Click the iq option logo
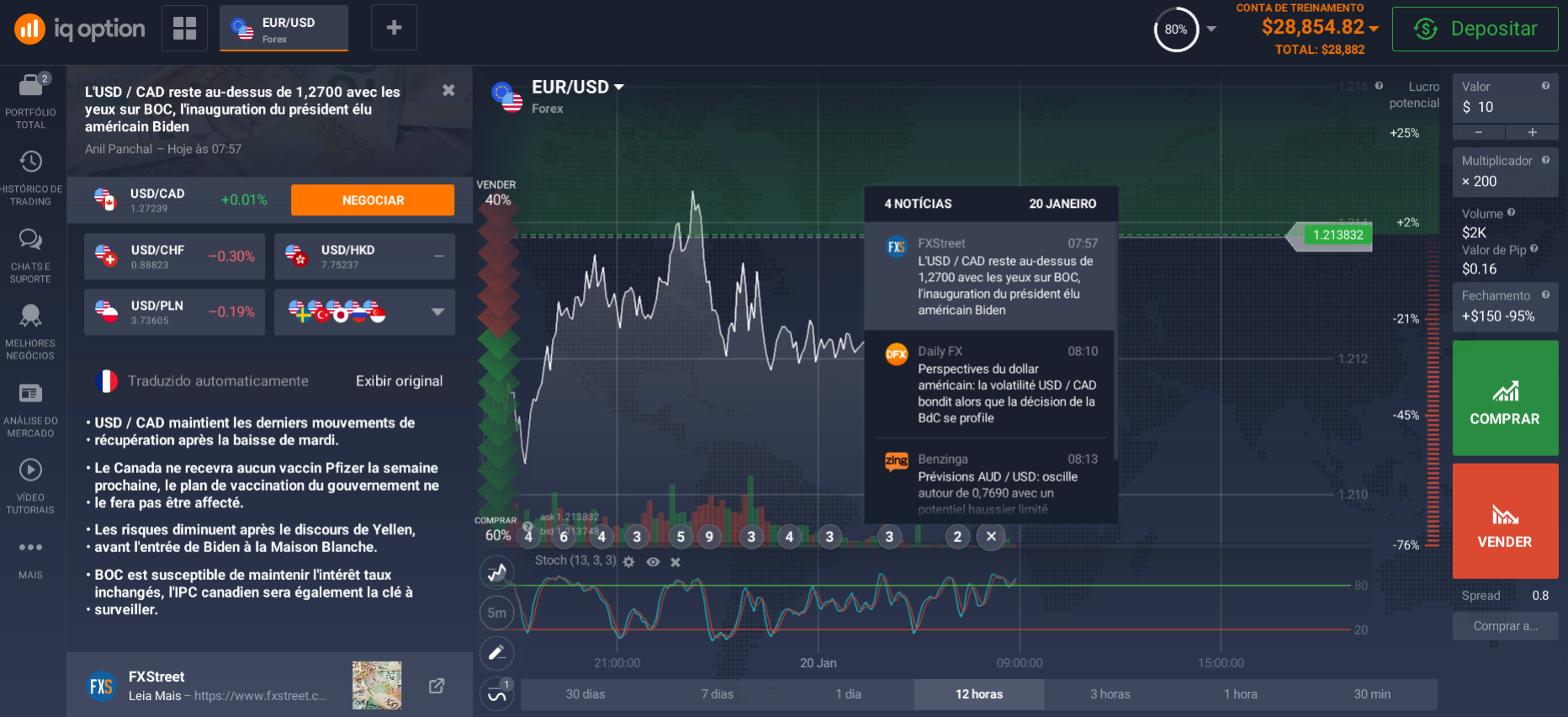This screenshot has height=717, width=1568. [x=80, y=29]
